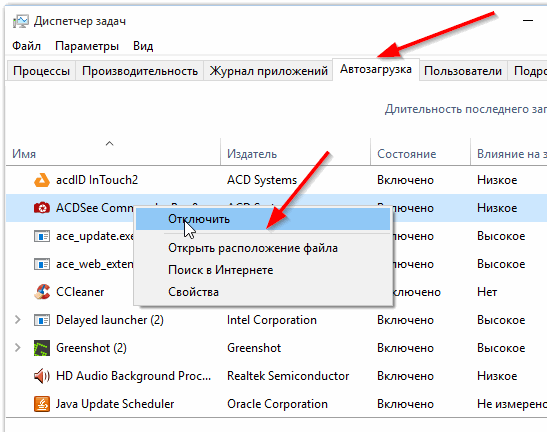547x432 pixels.
Task: Click Низкое impact in HD Audio row
Action: [497, 376]
